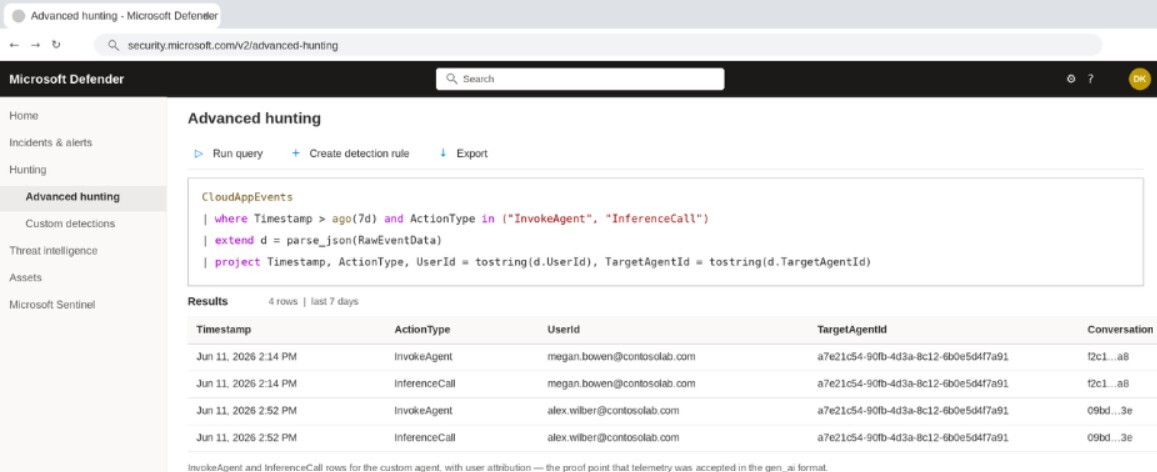1157x472 pixels.
Task: Click the Run query play icon
Action: (198, 153)
